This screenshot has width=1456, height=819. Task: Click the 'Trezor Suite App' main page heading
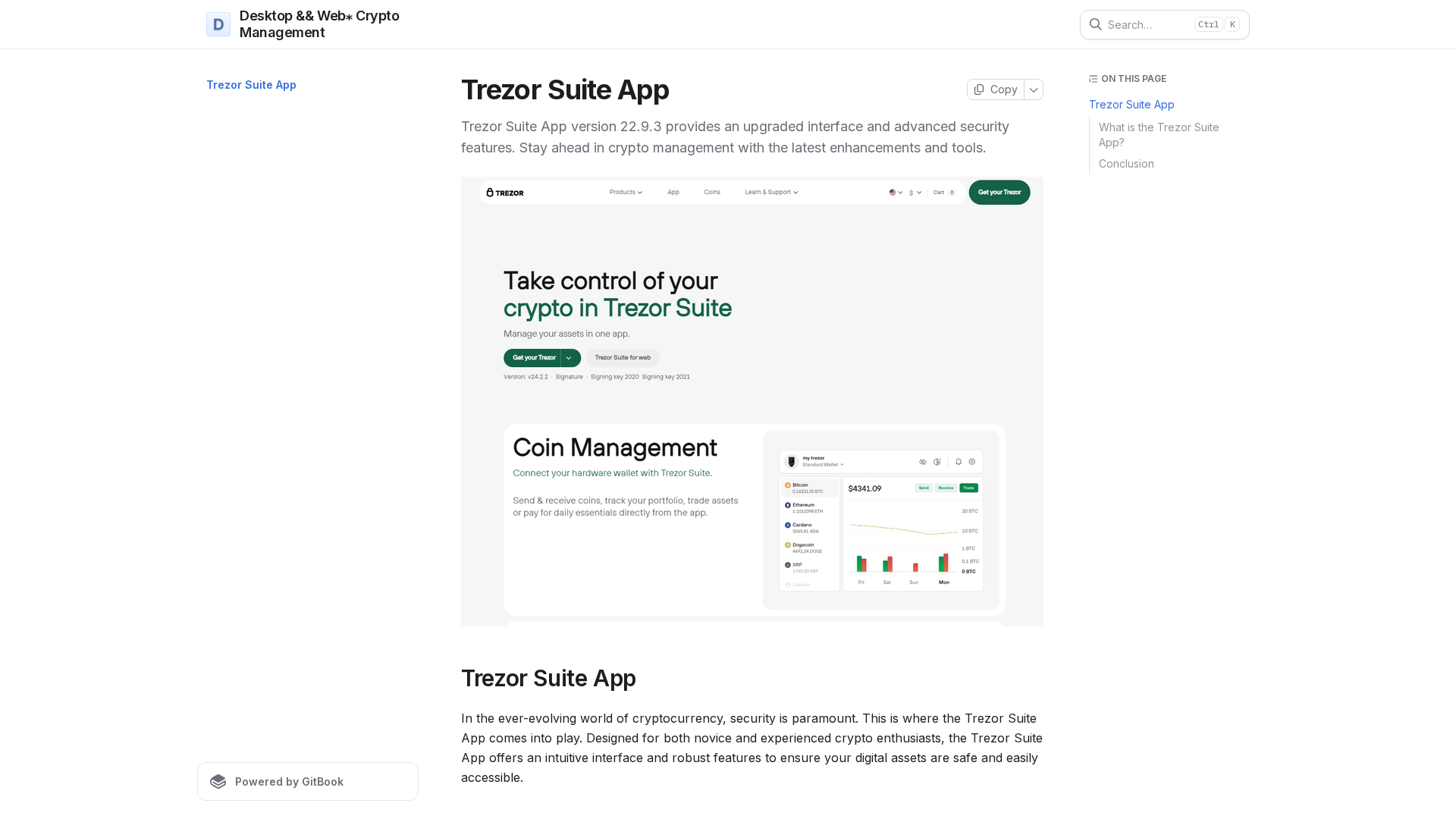565,89
